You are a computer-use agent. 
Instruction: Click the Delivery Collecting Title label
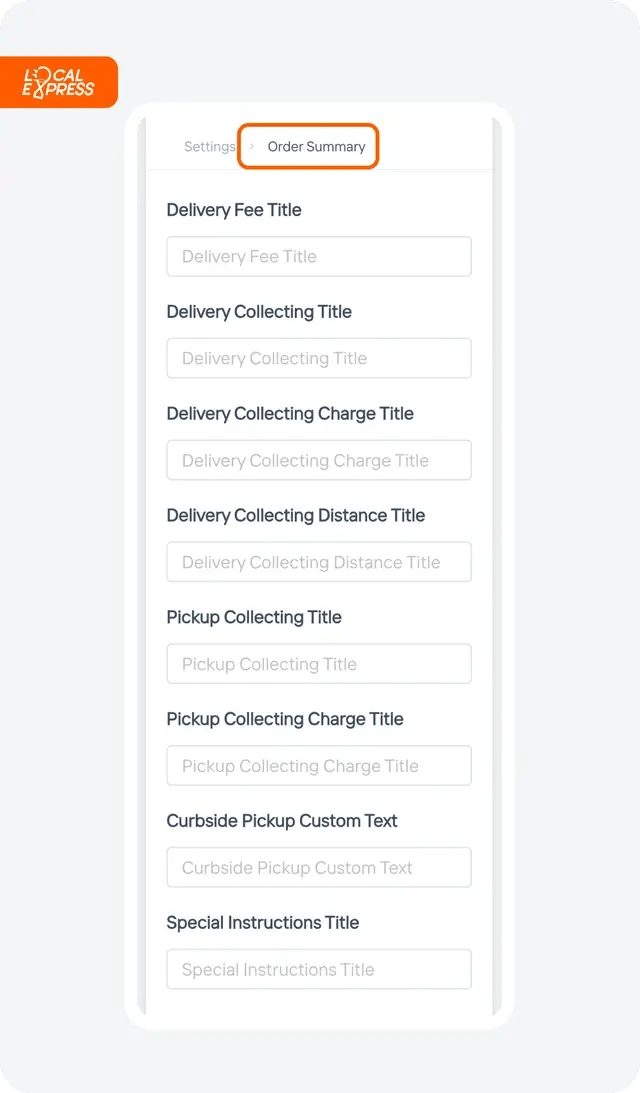pyautogui.click(x=259, y=312)
